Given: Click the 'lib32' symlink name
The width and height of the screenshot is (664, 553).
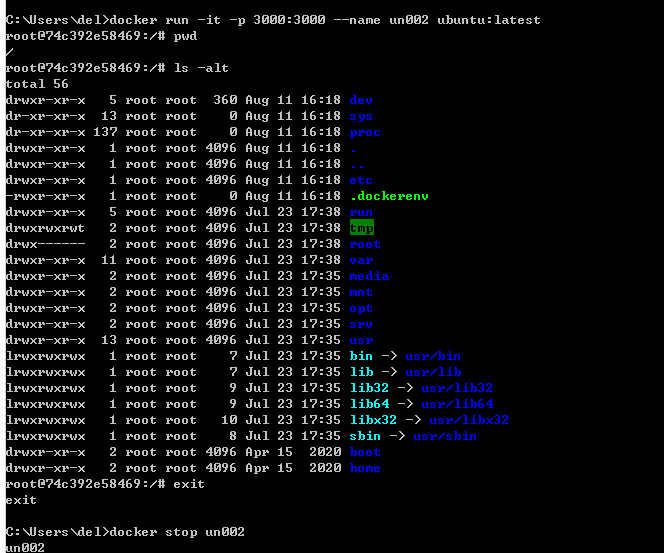Looking at the screenshot, I should pyautogui.click(x=369, y=388).
